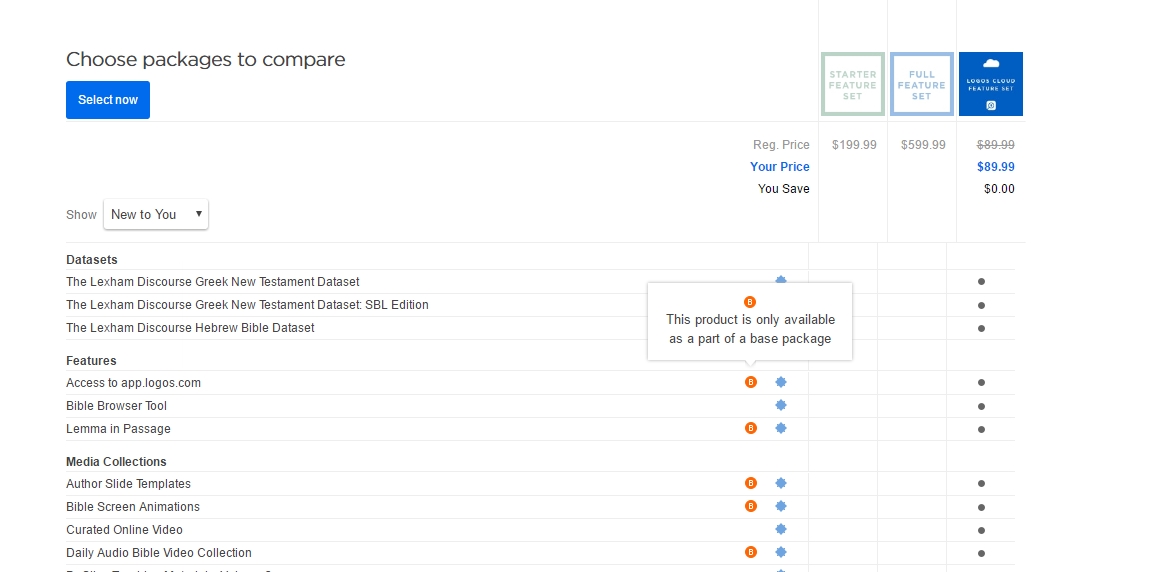Select the Starter Feature Set package

[x=853, y=84]
